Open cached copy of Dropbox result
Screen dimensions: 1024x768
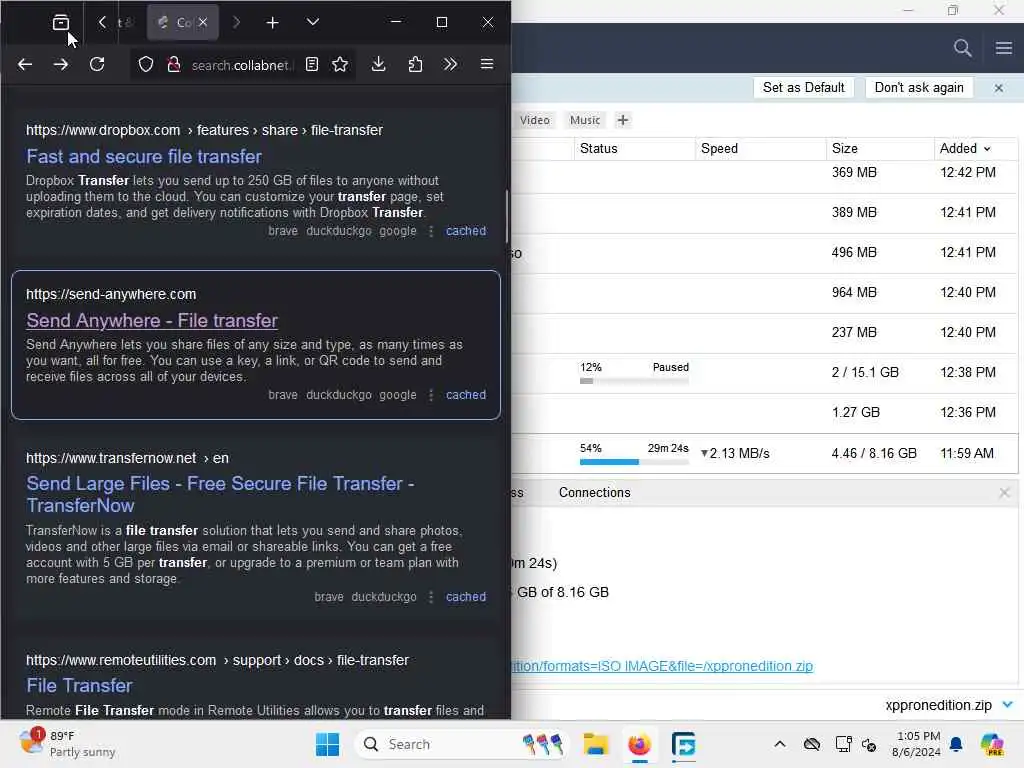[466, 231]
